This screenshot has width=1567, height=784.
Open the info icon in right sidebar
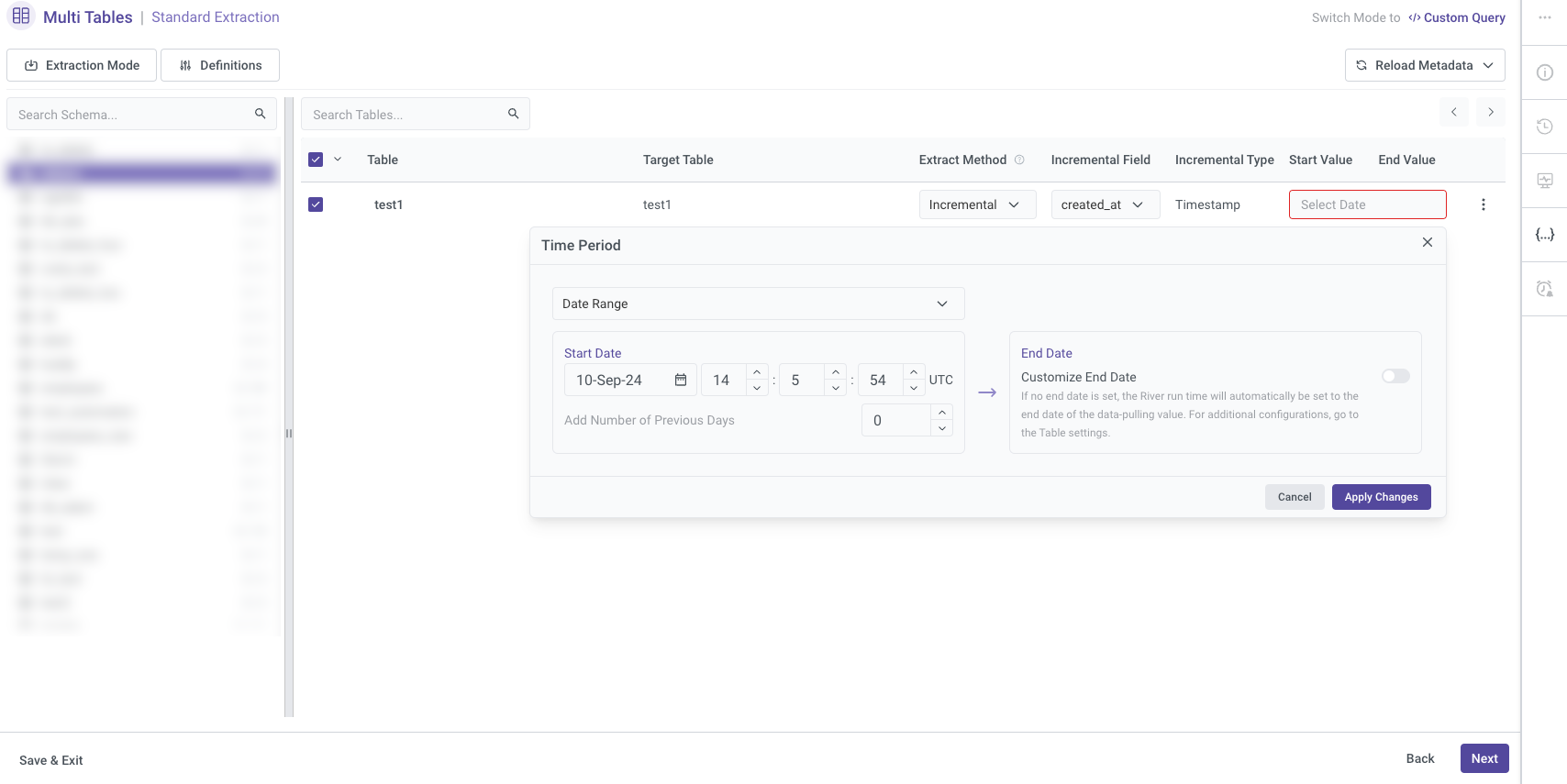pyautogui.click(x=1545, y=72)
